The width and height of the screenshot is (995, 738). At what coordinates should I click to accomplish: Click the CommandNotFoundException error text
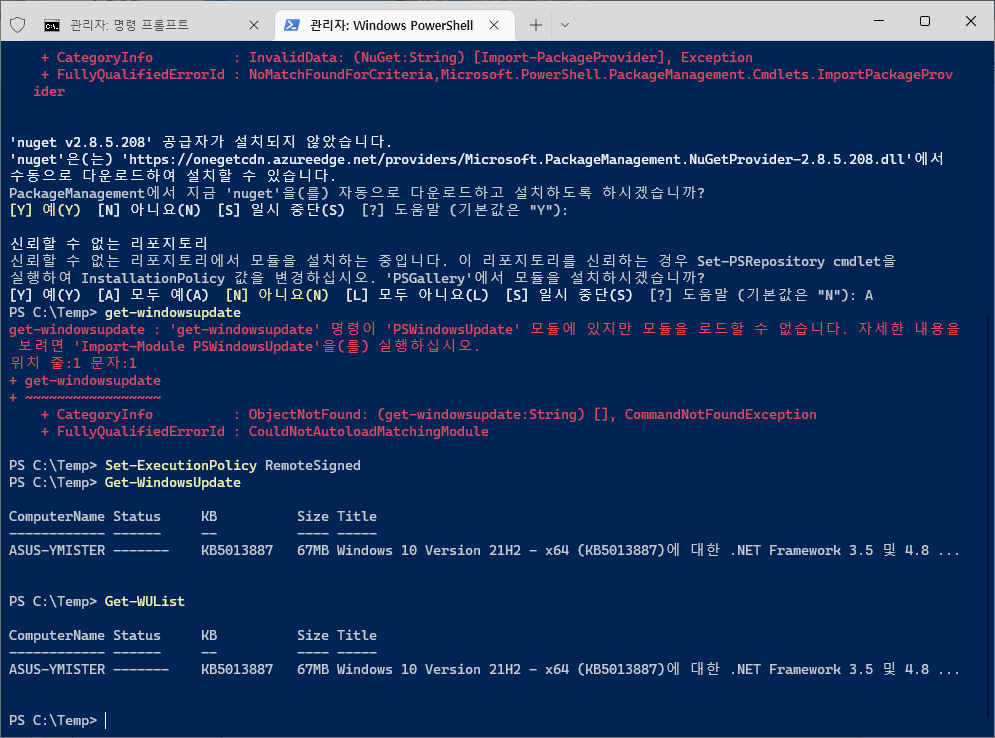tap(720, 414)
